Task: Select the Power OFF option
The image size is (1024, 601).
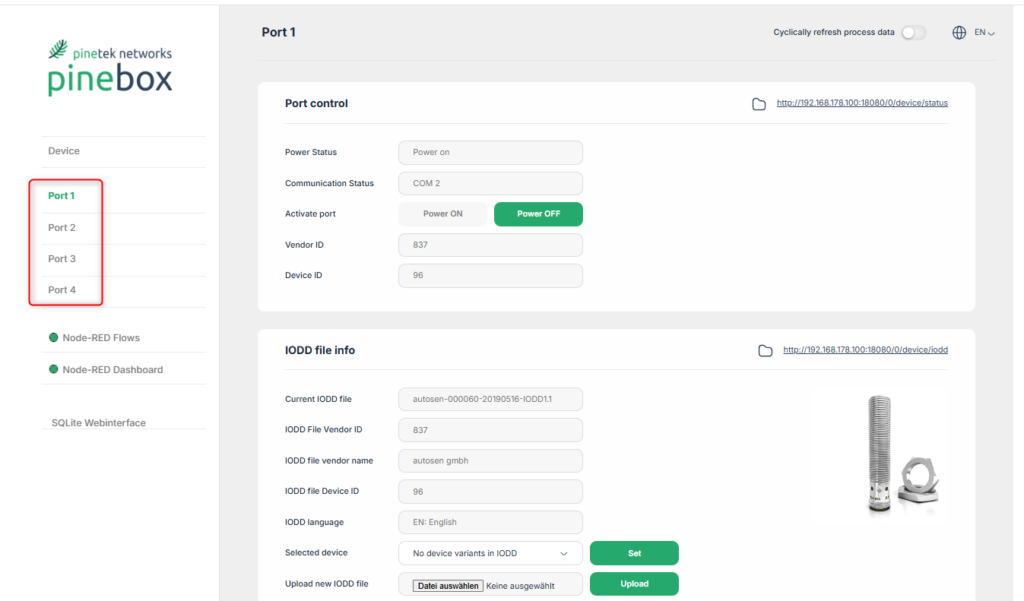Action: tap(538, 214)
